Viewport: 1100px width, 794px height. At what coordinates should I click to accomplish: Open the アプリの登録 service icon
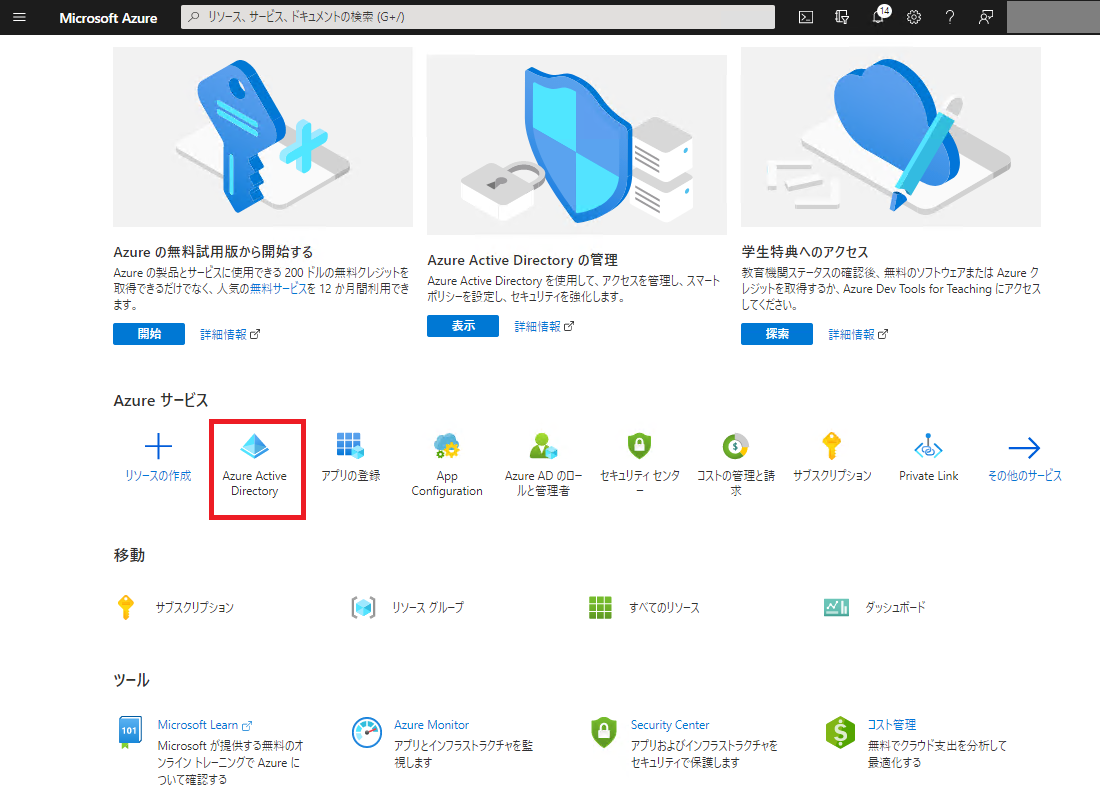coord(349,445)
